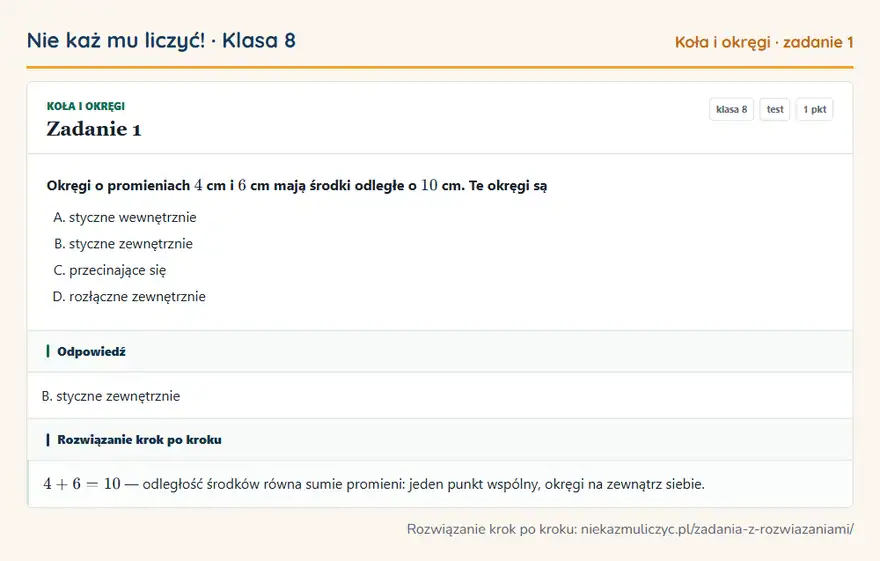
Task: Click the '1 pkt' tag
Action: (x=814, y=109)
